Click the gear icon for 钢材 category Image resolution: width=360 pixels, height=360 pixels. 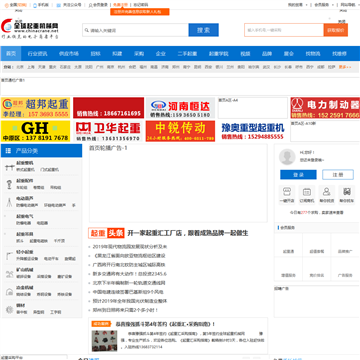pyautogui.click(x=9, y=309)
